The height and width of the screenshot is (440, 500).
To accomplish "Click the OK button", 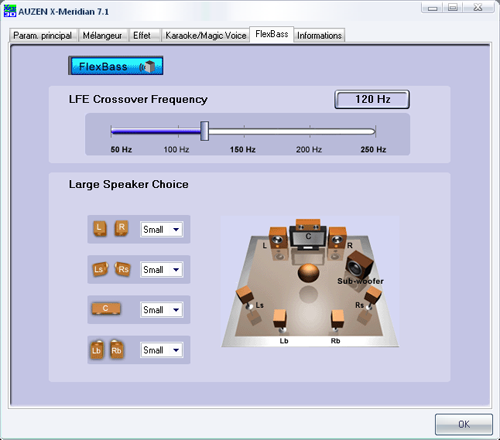I will pyautogui.click(x=464, y=424).
